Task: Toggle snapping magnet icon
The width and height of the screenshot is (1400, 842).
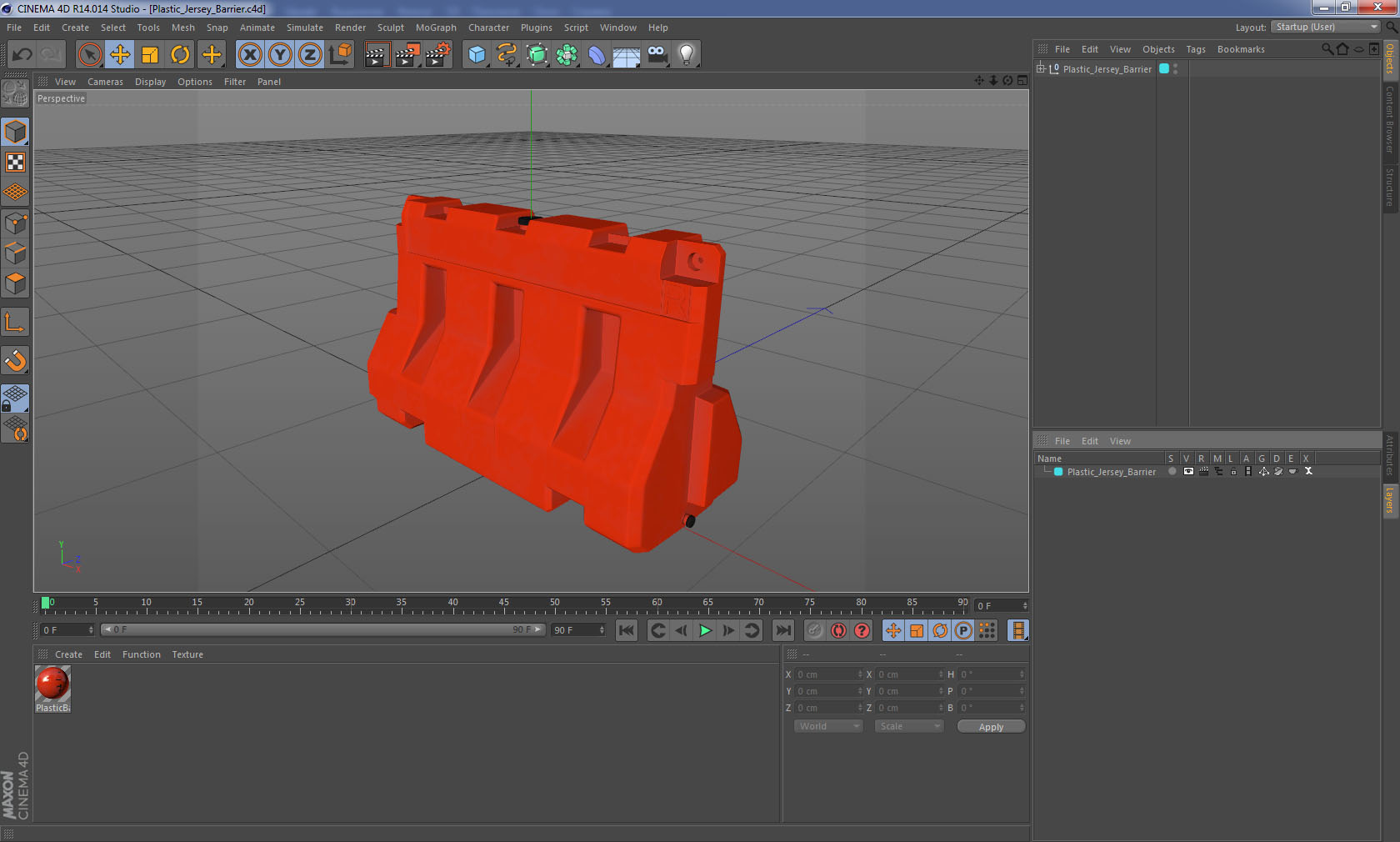Action: (15, 360)
